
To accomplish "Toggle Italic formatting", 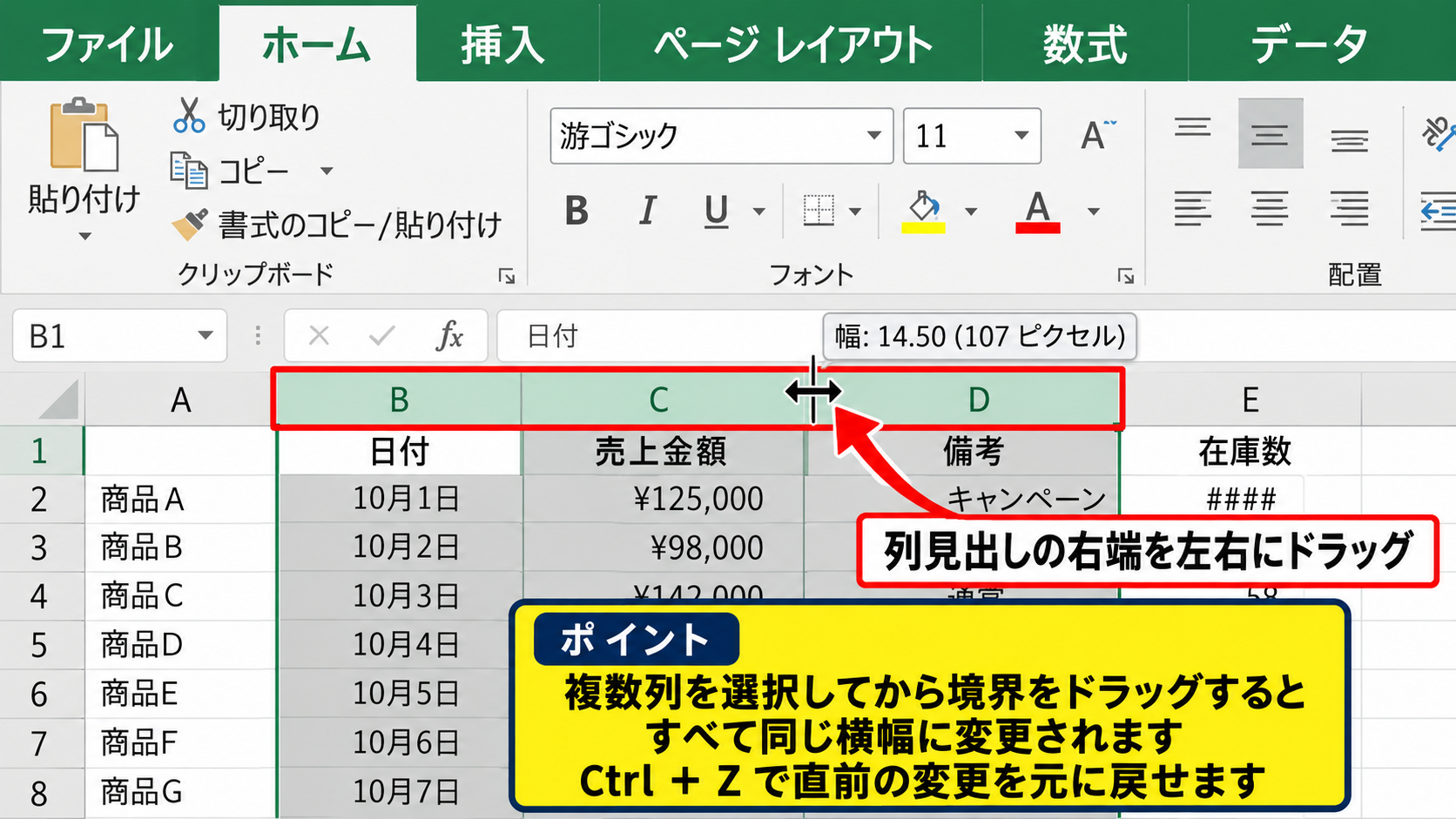I will pos(647,211).
